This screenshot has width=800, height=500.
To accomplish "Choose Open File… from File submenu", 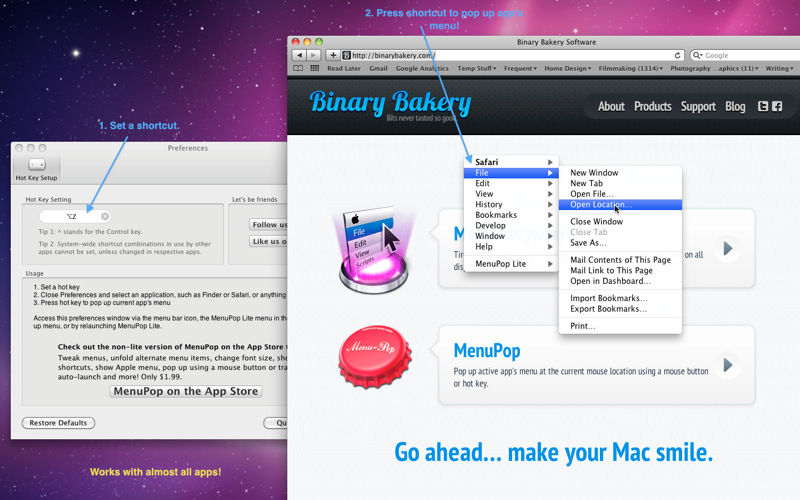I will click(620, 194).
